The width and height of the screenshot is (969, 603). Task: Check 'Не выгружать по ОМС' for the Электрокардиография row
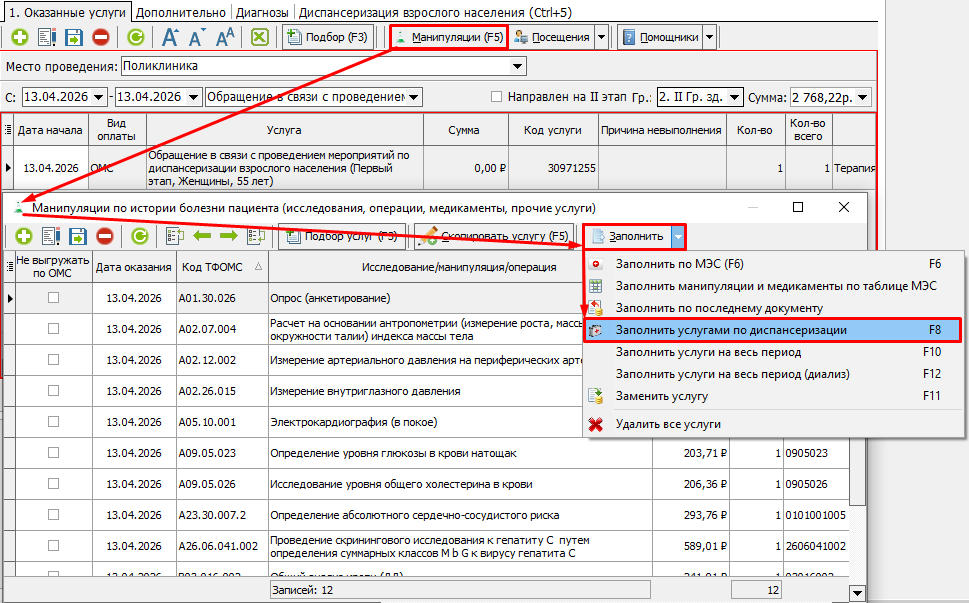pyautogui.click(x=54, y=422)
